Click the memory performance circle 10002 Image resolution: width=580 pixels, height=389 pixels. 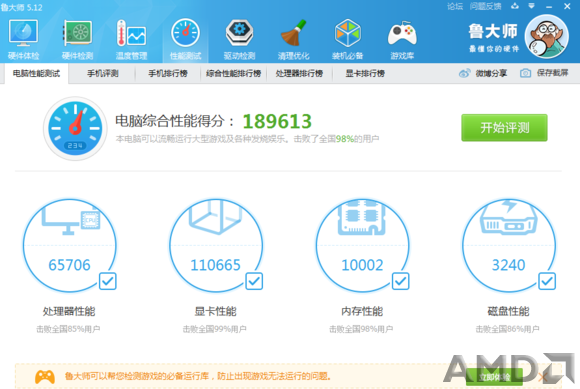[362, 246]
